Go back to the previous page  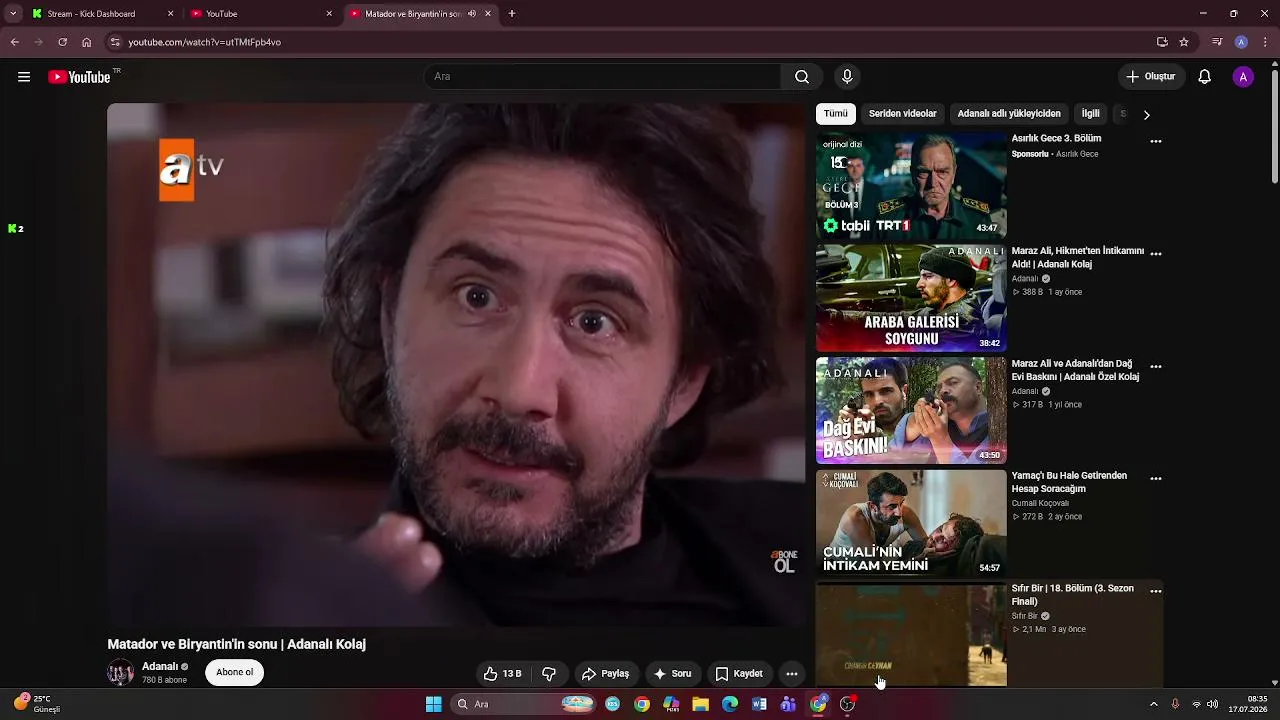coord(14,42)
